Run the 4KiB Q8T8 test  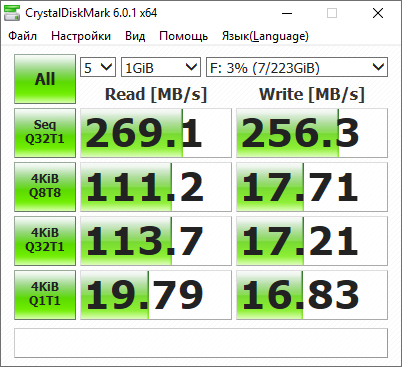click(x=45, y=187)
